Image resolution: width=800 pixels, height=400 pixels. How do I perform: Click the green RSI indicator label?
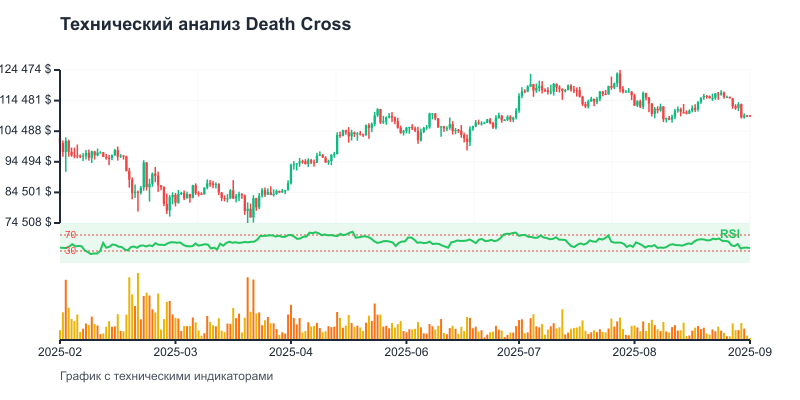729,234
